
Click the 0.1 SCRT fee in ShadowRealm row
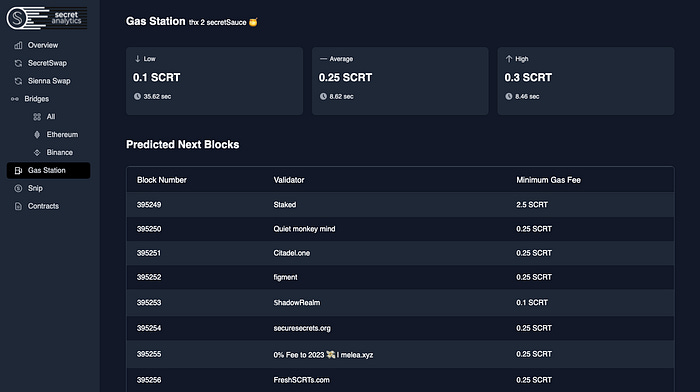[532, 302]
